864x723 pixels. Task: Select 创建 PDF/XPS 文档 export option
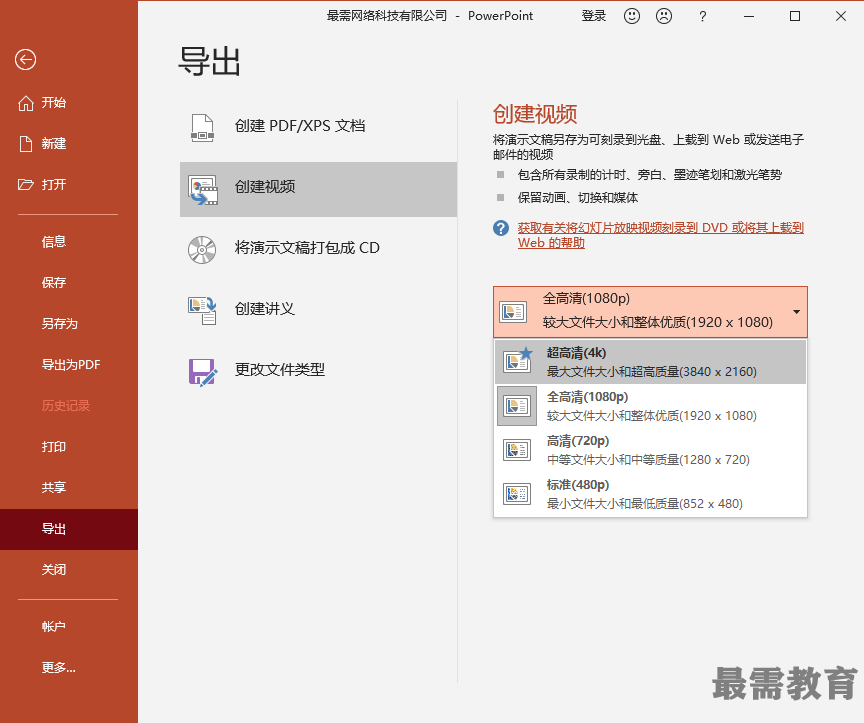[318, 126]
